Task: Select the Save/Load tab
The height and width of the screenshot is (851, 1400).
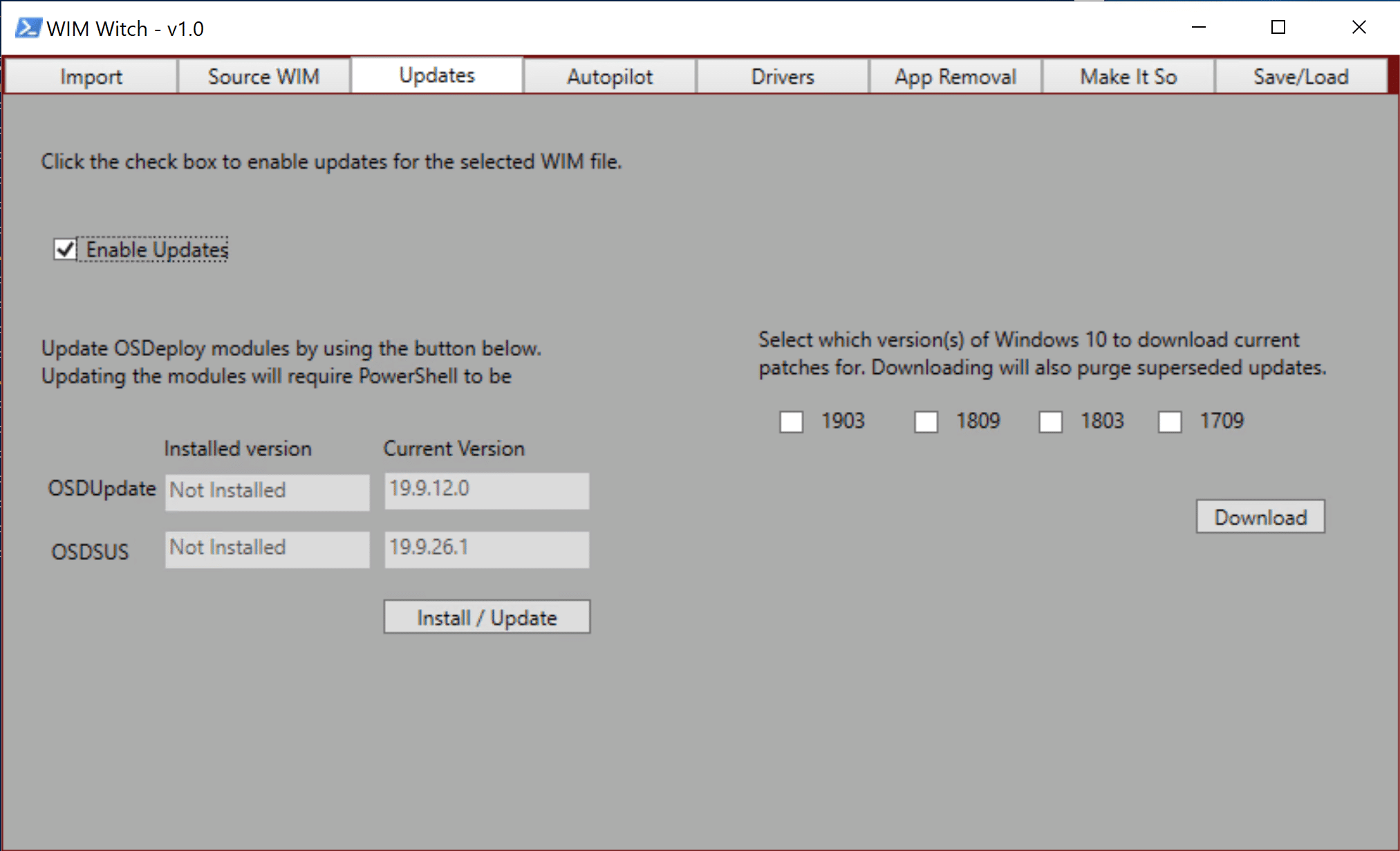Action: 1301,76
